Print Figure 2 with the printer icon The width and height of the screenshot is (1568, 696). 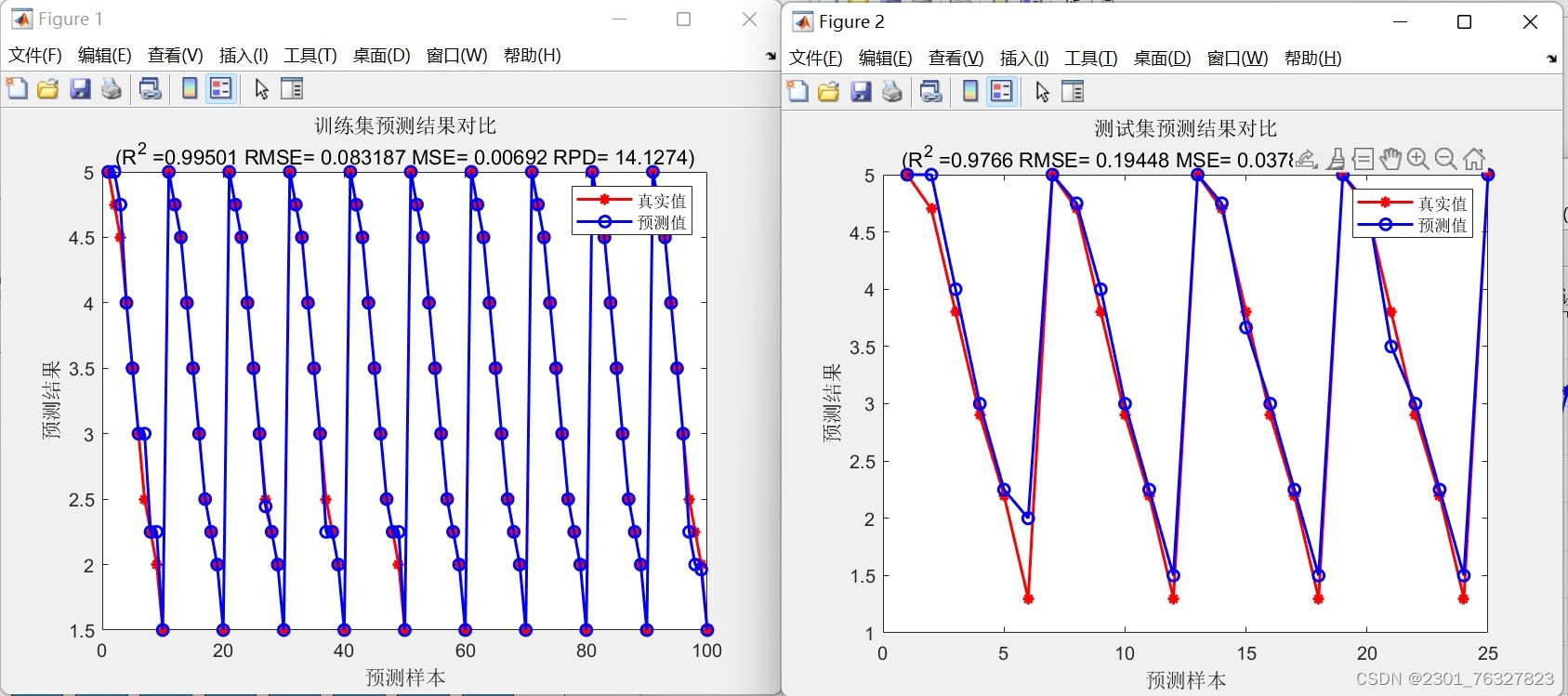(892, 92)
